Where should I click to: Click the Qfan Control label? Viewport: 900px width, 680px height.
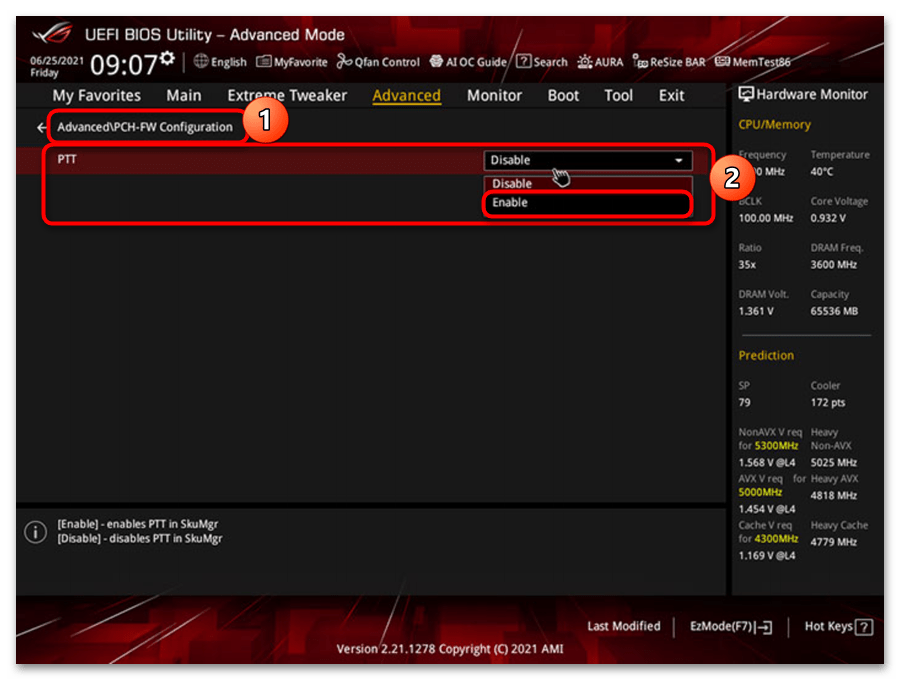pyautogui.click(x=387, y=62)
